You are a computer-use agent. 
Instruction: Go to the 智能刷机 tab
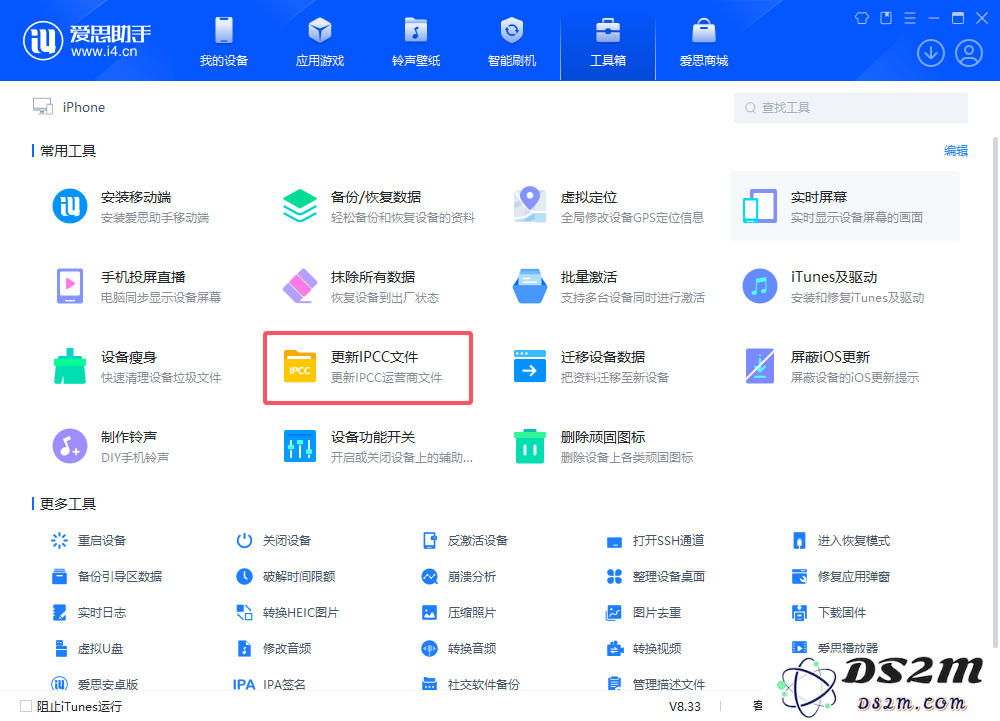click(x=511, y=42)
